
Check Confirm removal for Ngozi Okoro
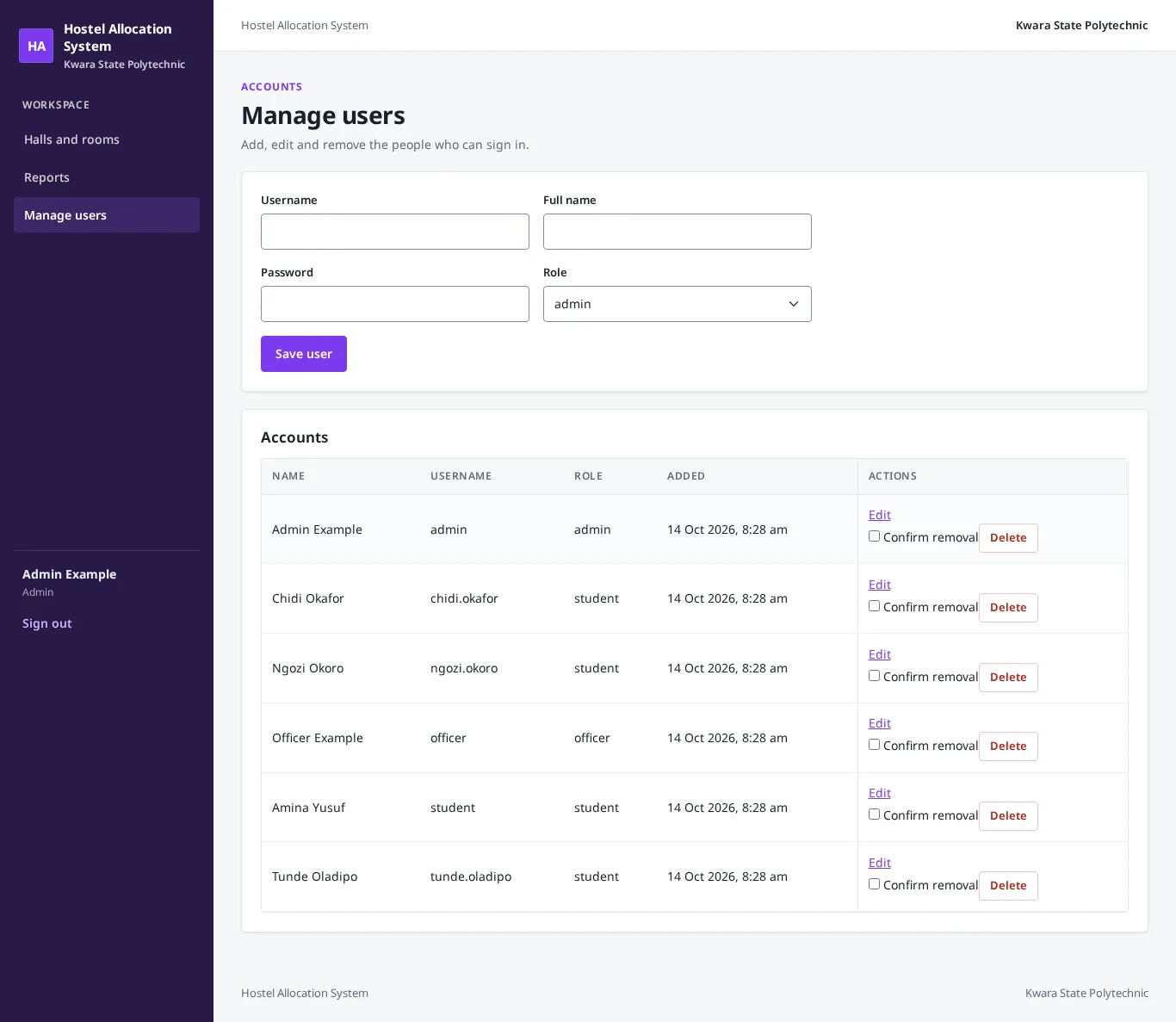point(874,676)
